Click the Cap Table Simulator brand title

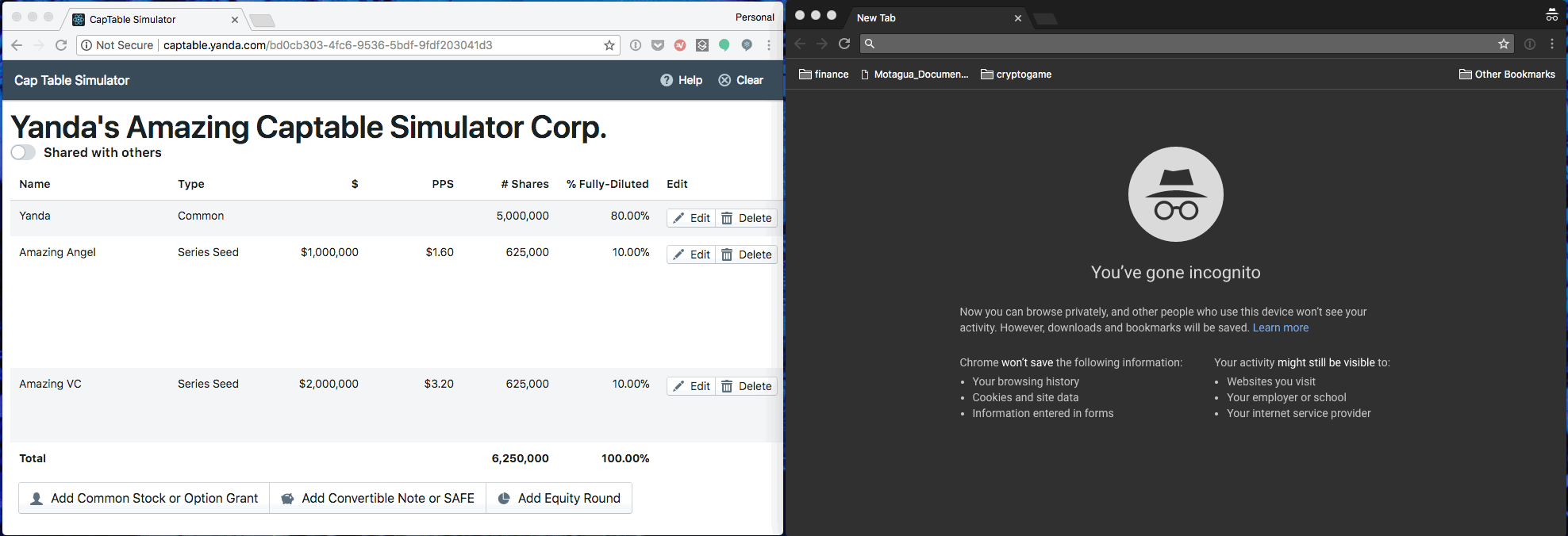[x=72, y=80]
